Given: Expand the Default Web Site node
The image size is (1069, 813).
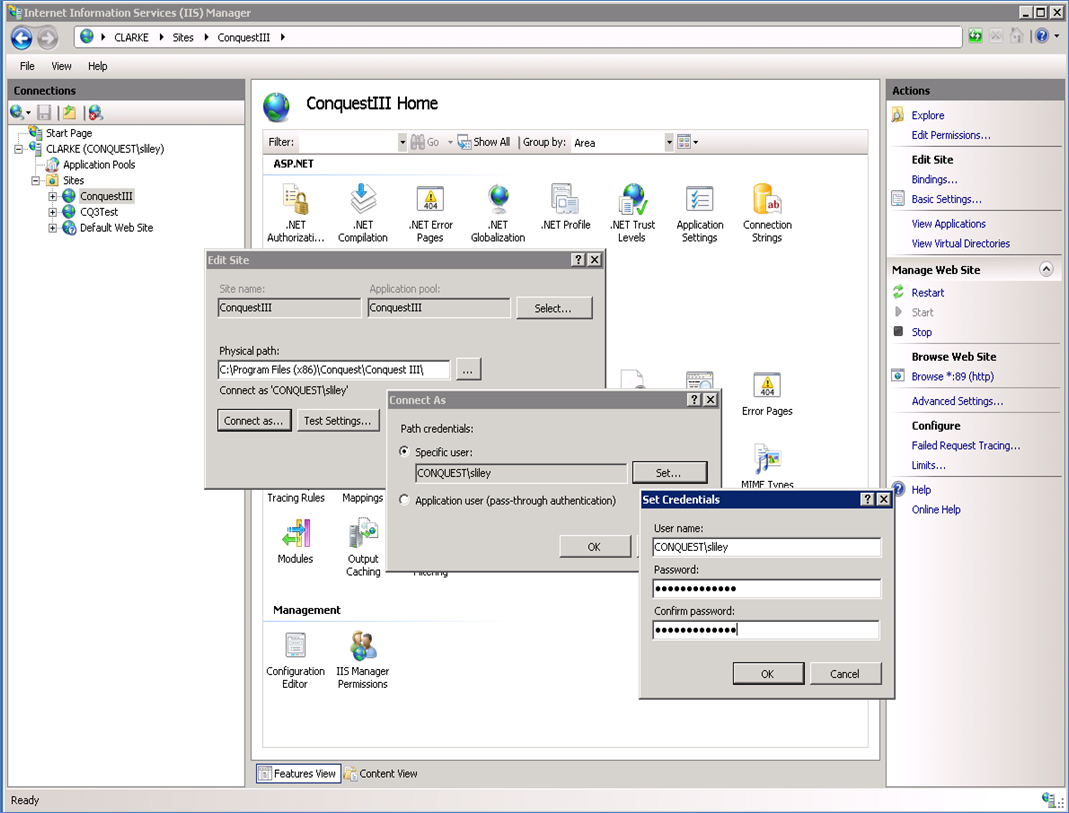Looking at the screenshot, I should 52,228.
